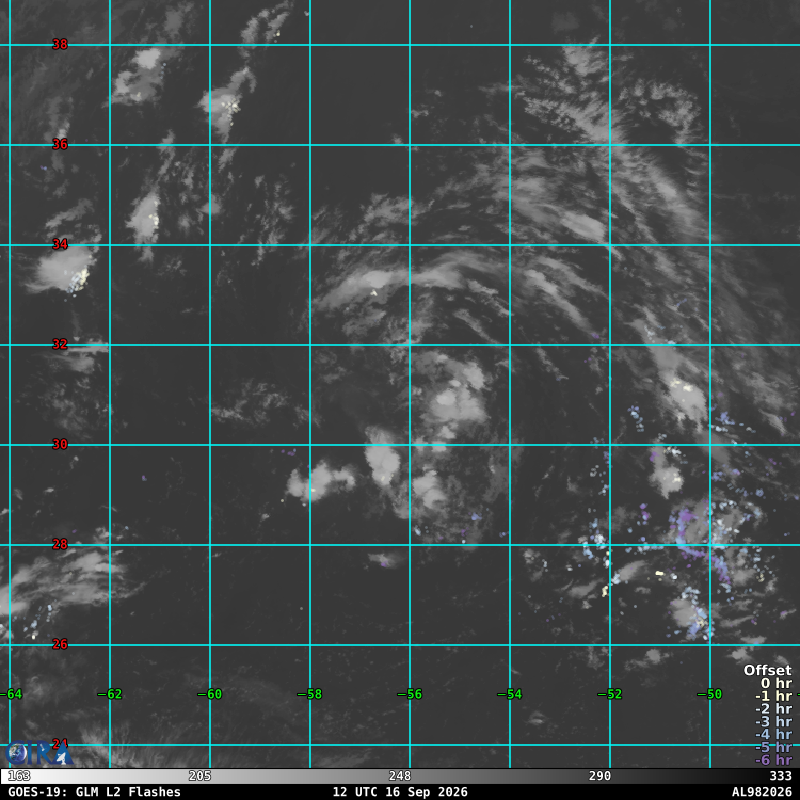Click the green -62 longitude label
Viewport: 800px width, 800px height.
[110, 694]
